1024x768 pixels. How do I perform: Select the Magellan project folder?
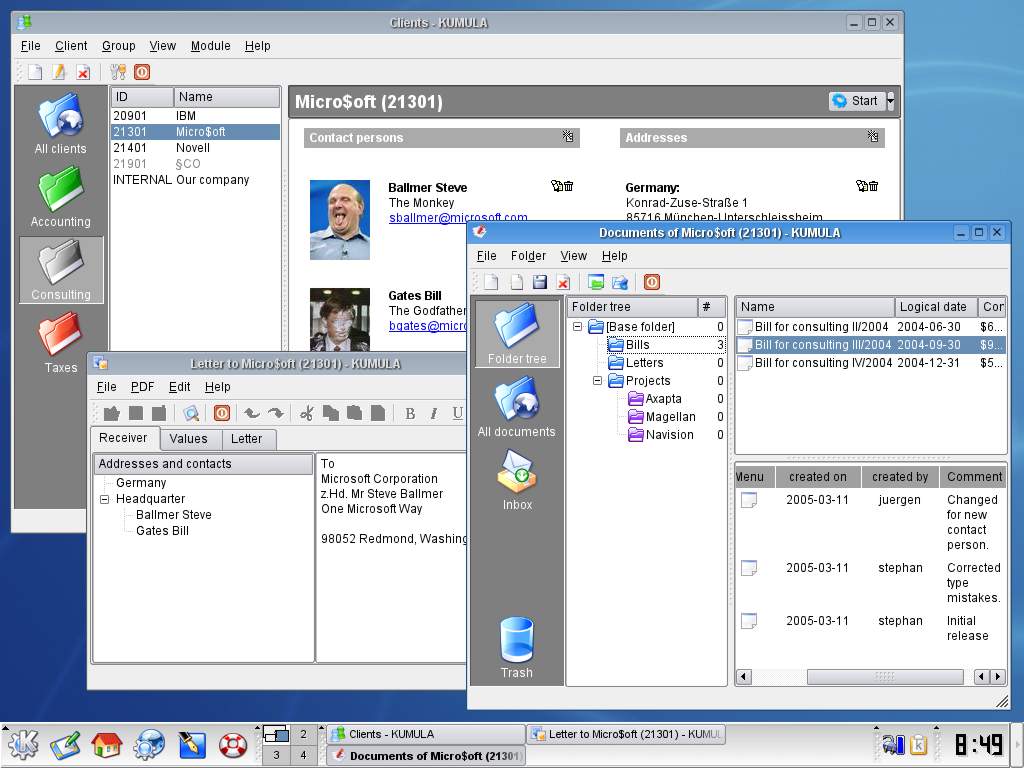click(x=670, y=417)
